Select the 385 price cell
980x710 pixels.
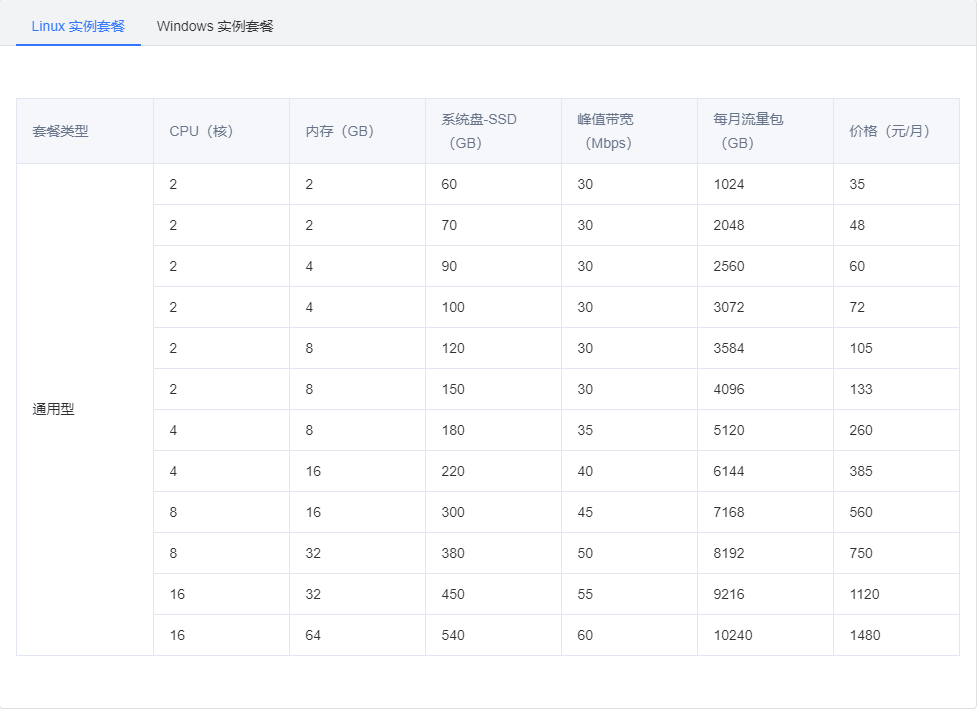pyautogui.click(x=861, y=471)
